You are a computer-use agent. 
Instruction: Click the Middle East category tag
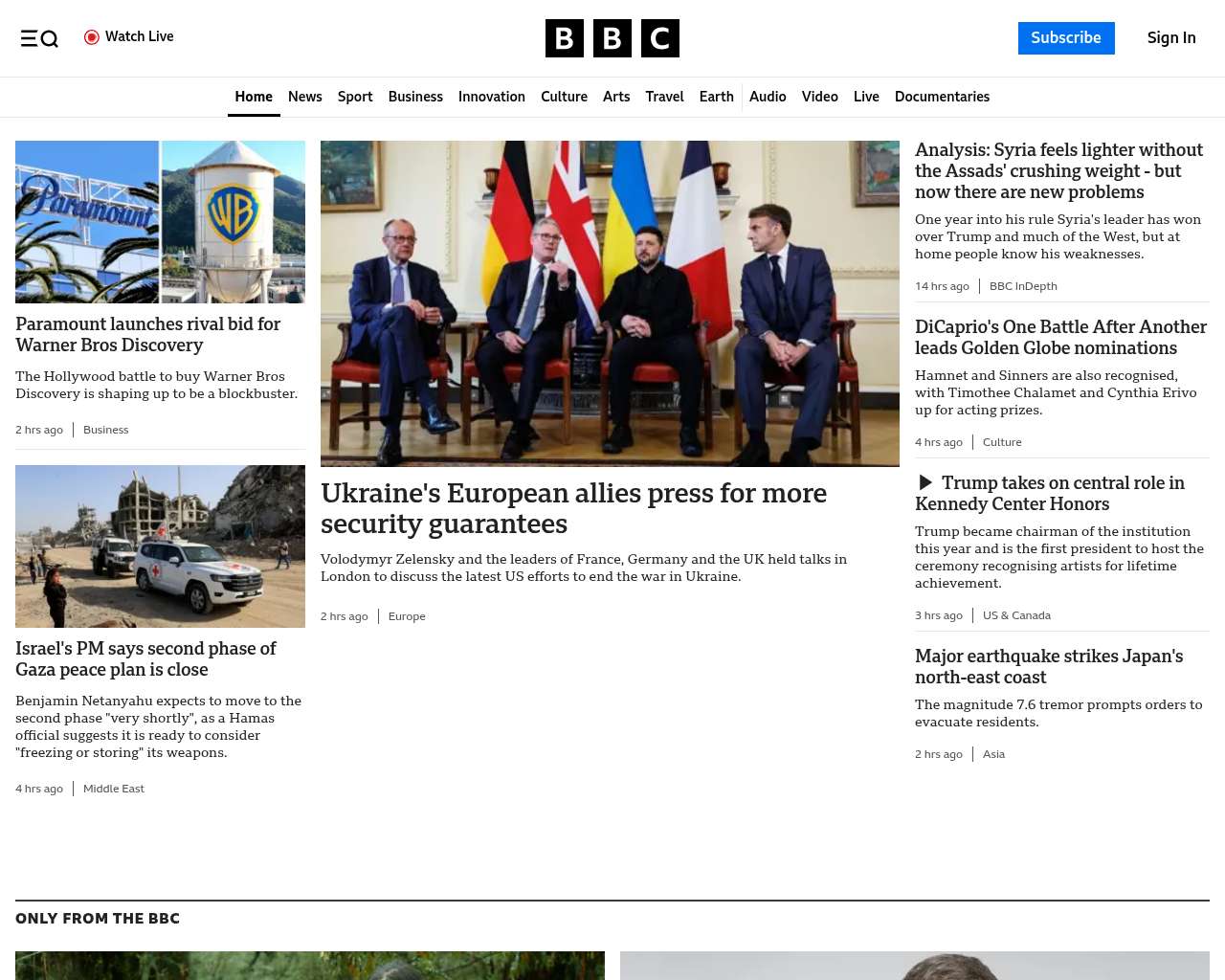tap(113, 789)
